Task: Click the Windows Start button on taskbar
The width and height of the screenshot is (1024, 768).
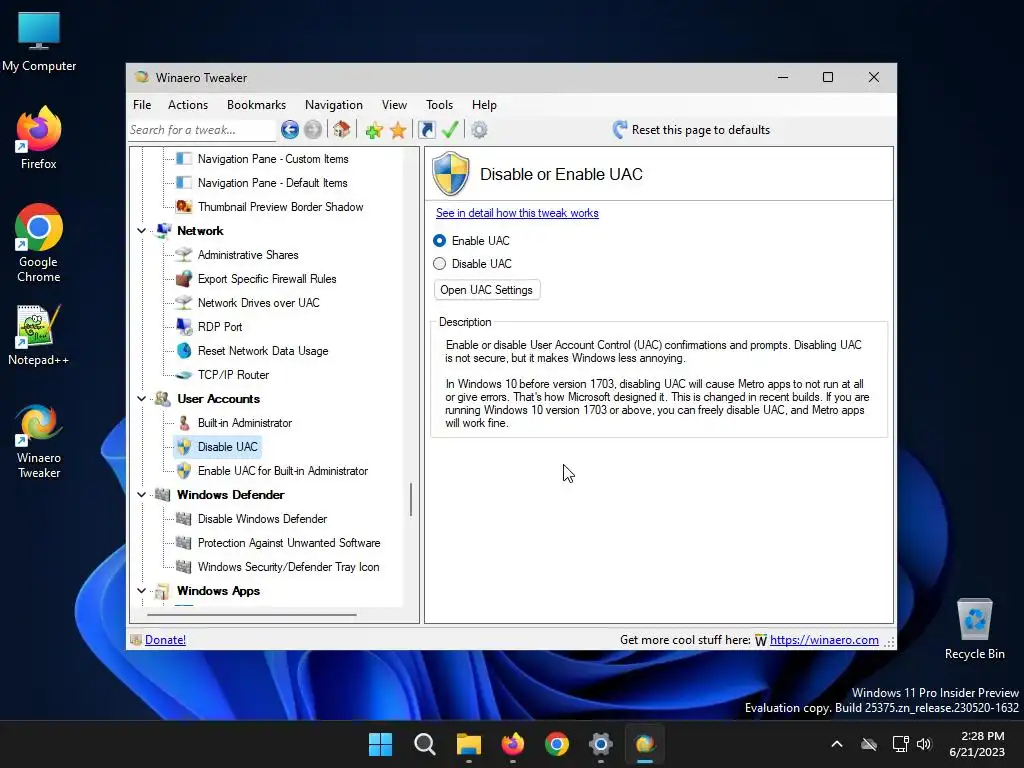Action: tap(380, 744)
